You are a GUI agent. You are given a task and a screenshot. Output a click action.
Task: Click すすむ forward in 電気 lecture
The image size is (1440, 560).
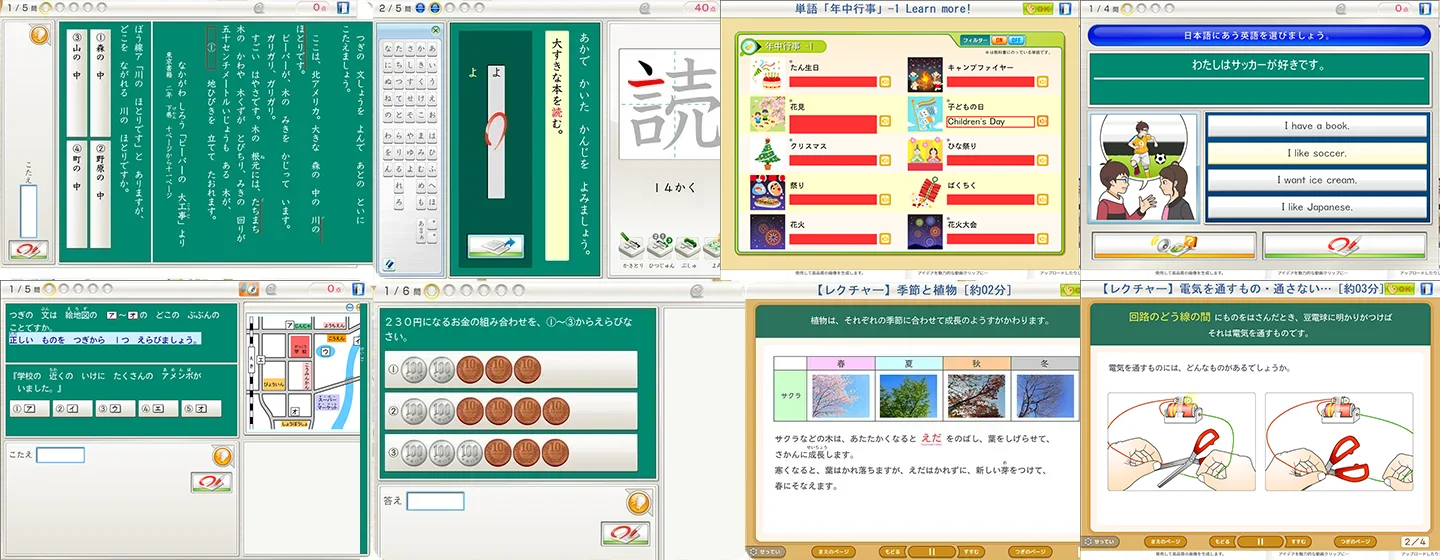point(1299,542)
